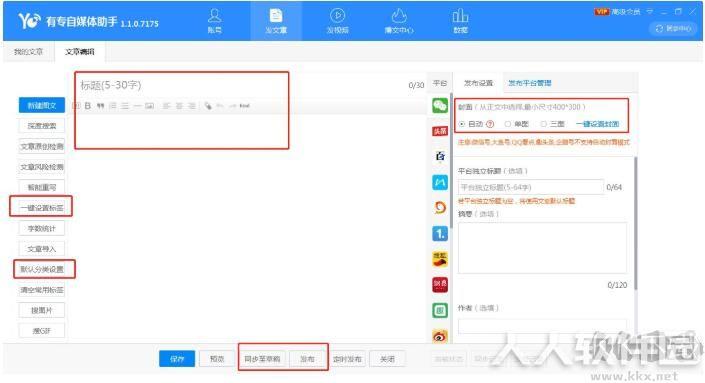This screenshot has width=705, height=383.
Task: Click the 智能重写 button
Action: (42, 187)
